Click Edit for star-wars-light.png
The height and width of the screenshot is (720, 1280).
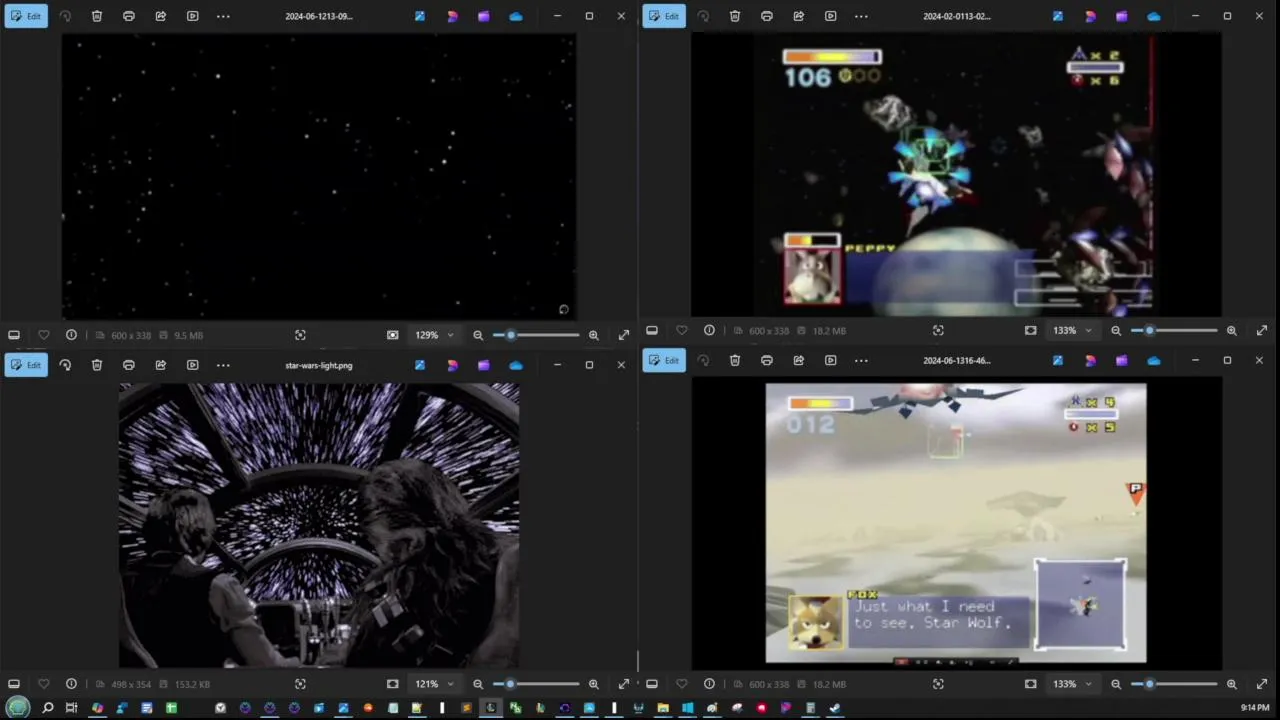(26, 365)
